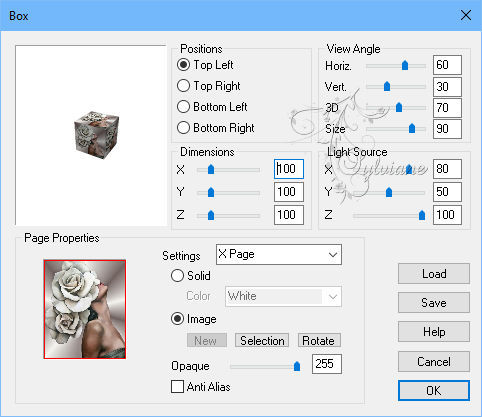Viewport: 482px width, 417px height.
Task: Click the page image thumbnail with roses
Action: tap(85, 309)
